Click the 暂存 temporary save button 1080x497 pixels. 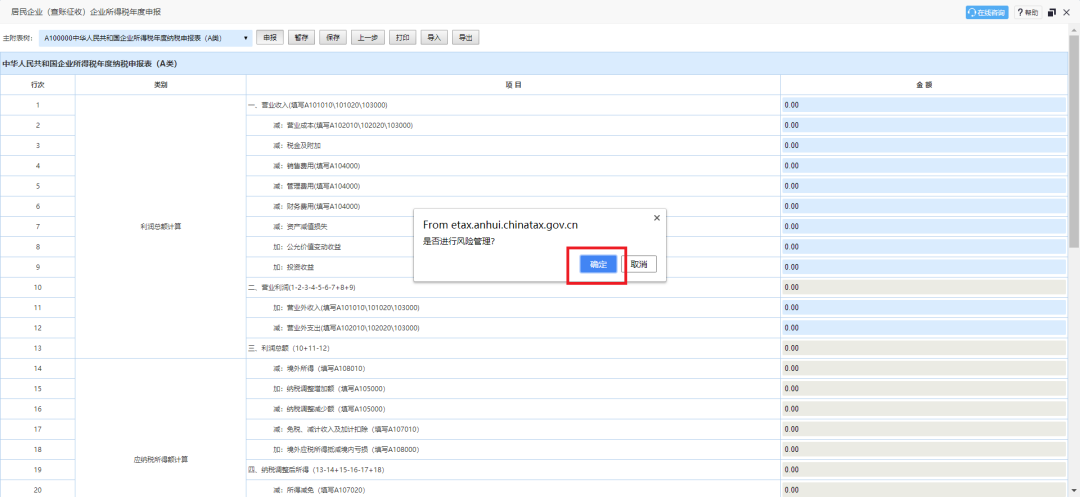pyautogui.click(x=301, y=38)
